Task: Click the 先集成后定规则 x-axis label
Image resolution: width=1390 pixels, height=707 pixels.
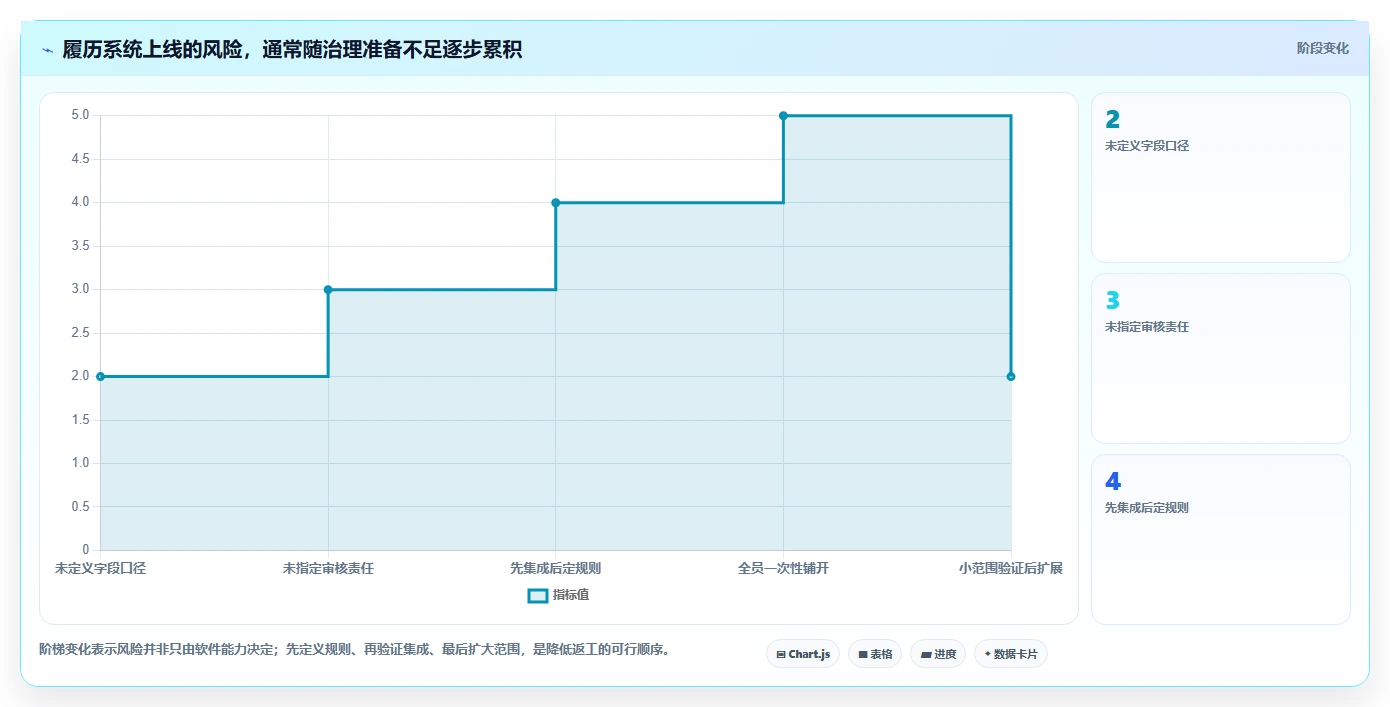Action: click(x=556, y=568)
